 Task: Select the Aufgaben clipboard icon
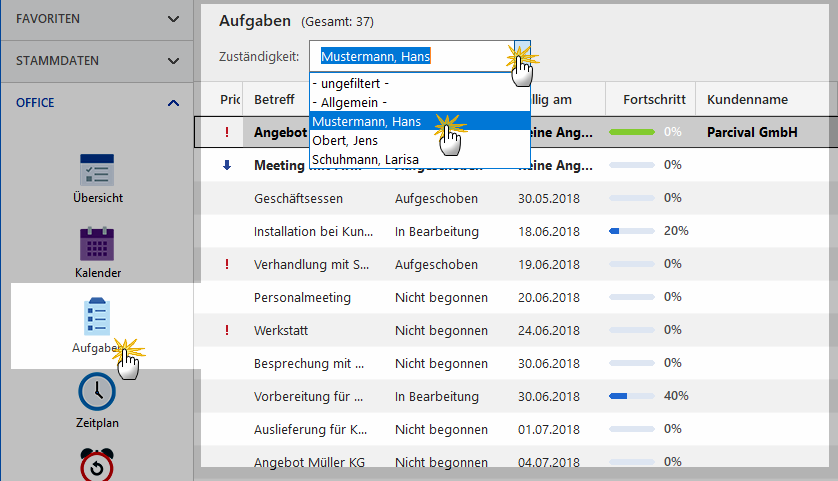click(x=97, y=316)
